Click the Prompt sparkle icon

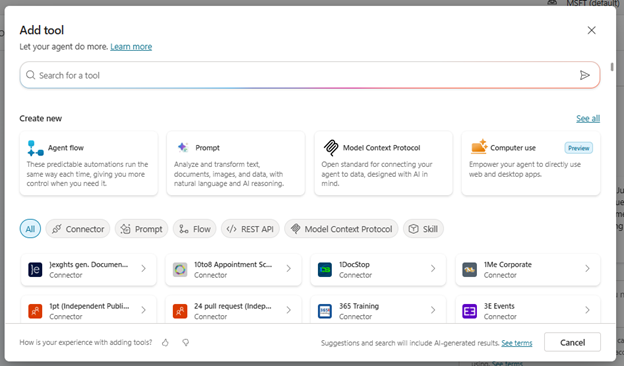[x=183, y=147]
